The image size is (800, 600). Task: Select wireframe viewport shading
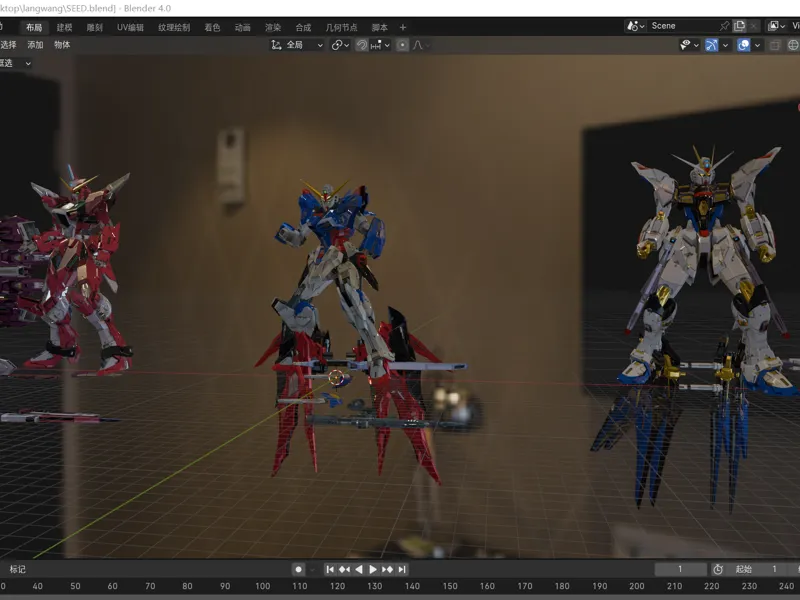[793, 45]
